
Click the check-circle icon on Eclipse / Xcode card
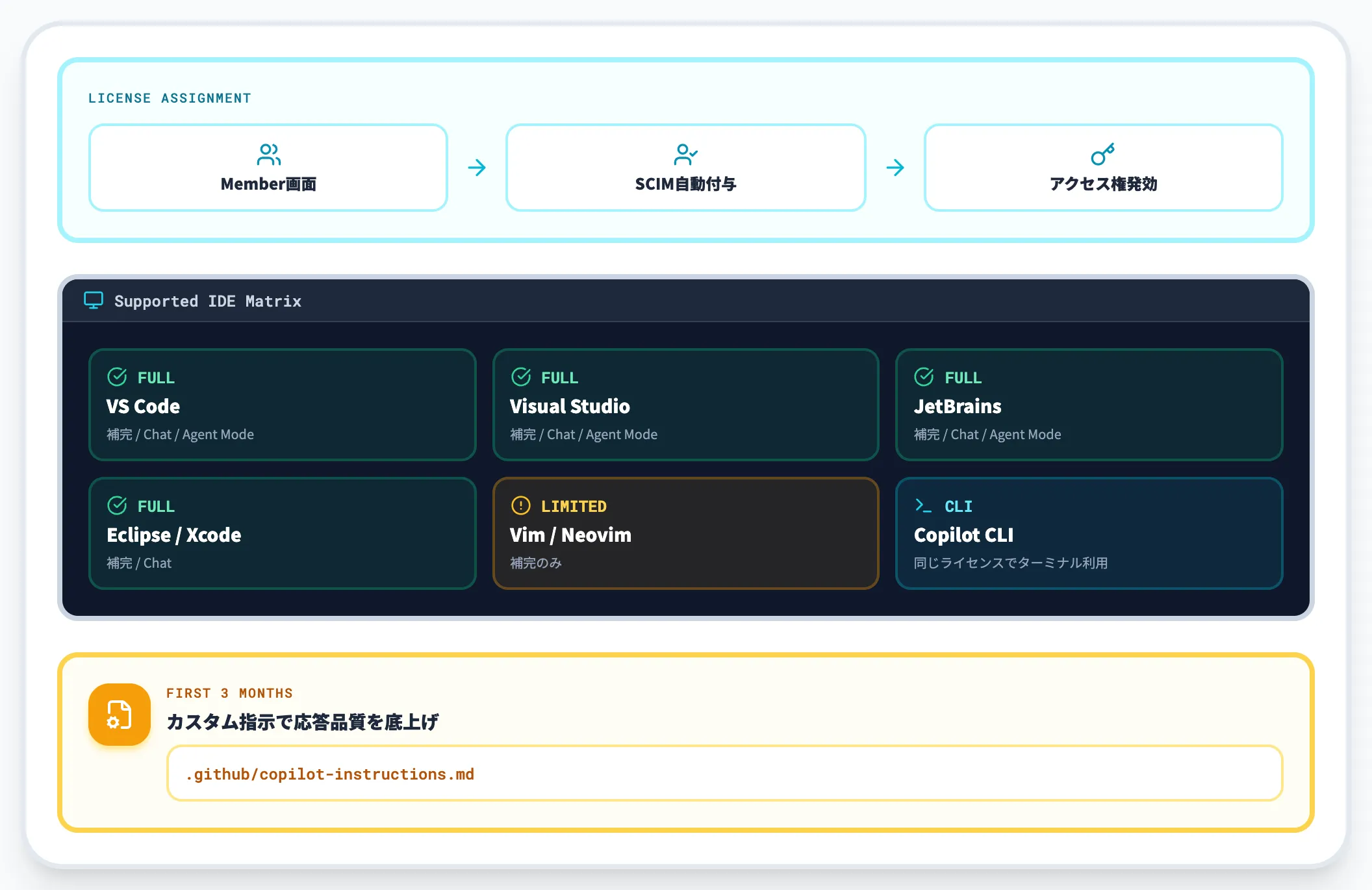[x=117, y=505]
